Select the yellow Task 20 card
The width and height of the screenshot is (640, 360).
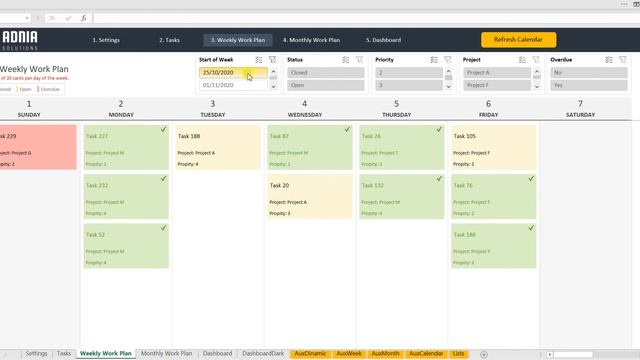click(310, 197)
